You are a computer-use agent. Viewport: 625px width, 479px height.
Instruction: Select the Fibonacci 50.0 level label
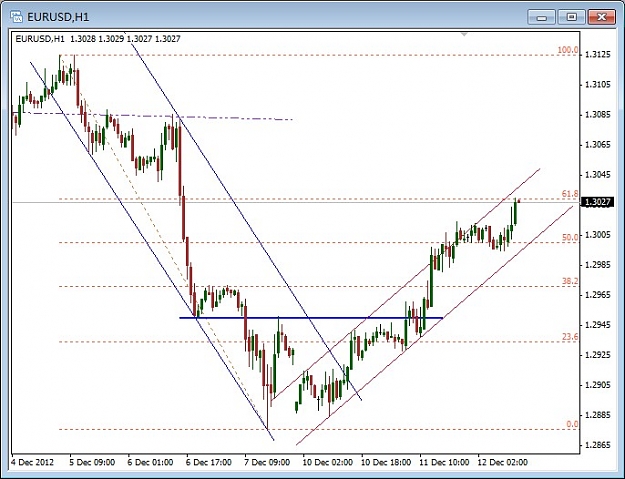coord(570,237)
